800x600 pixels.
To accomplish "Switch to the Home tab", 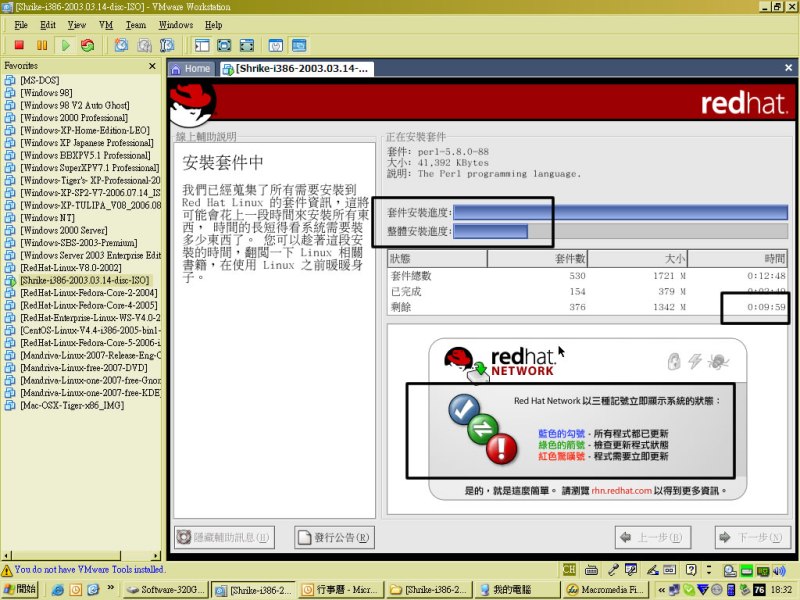I will pos(191,68).
